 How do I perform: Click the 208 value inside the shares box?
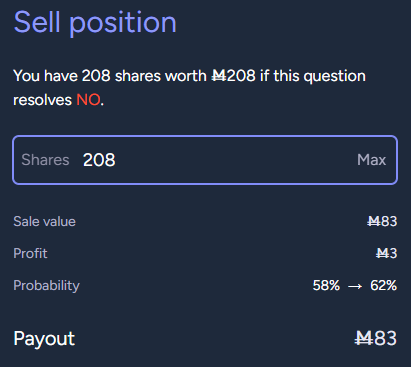pos(99,160)
